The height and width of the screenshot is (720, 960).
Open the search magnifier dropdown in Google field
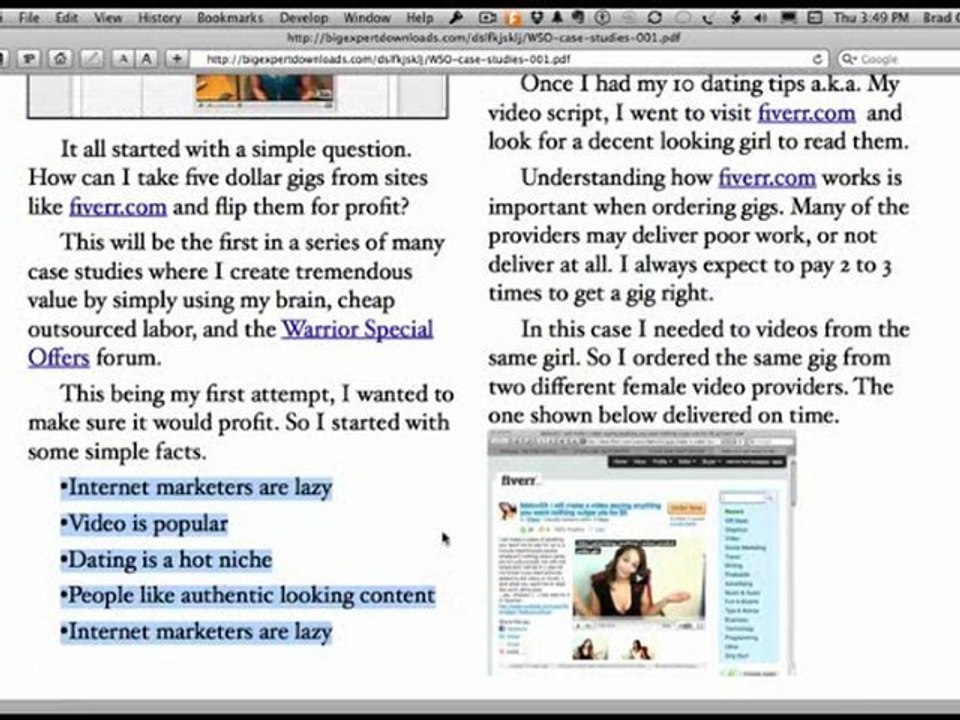pos(849,59)
